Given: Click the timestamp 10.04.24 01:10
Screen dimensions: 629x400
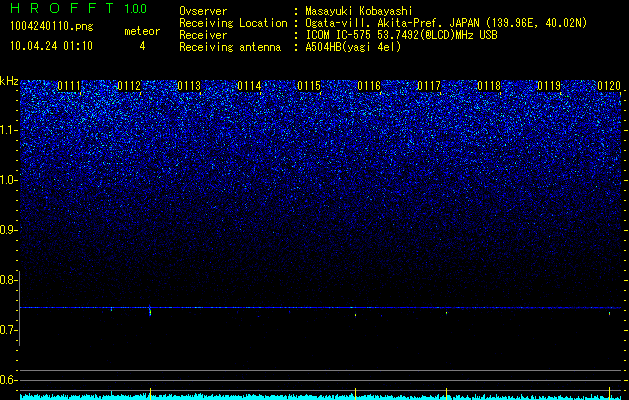Looking at the screenshot, I should (51, 46).
